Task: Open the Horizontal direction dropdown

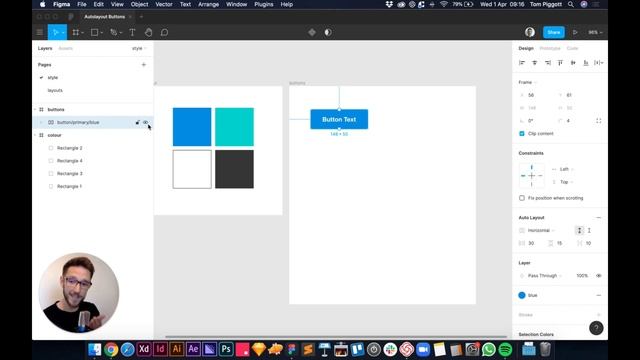Action: 541,231
